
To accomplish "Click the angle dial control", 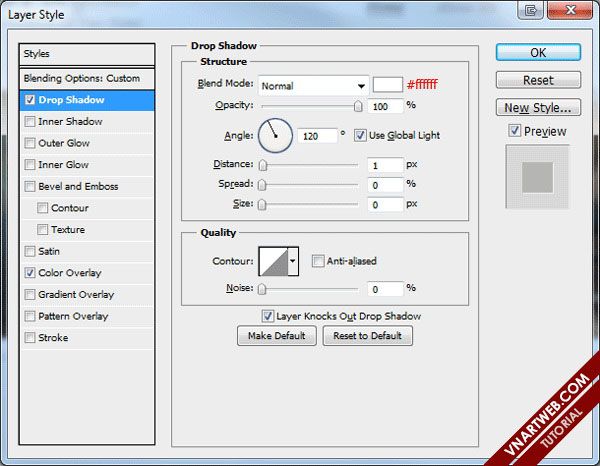I will 275,135.
